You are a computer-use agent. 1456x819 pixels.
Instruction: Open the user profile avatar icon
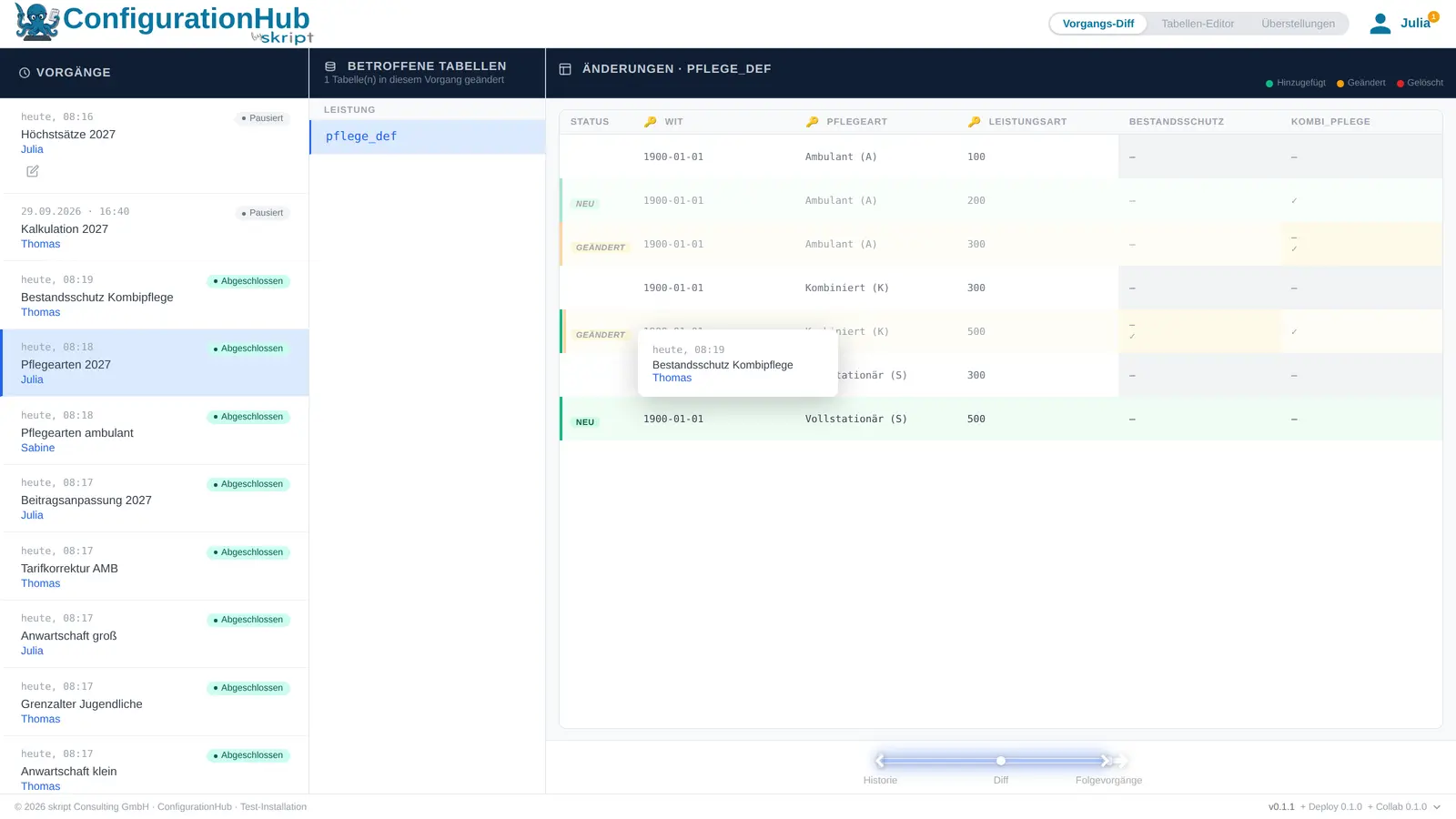tap(1380, 24)
